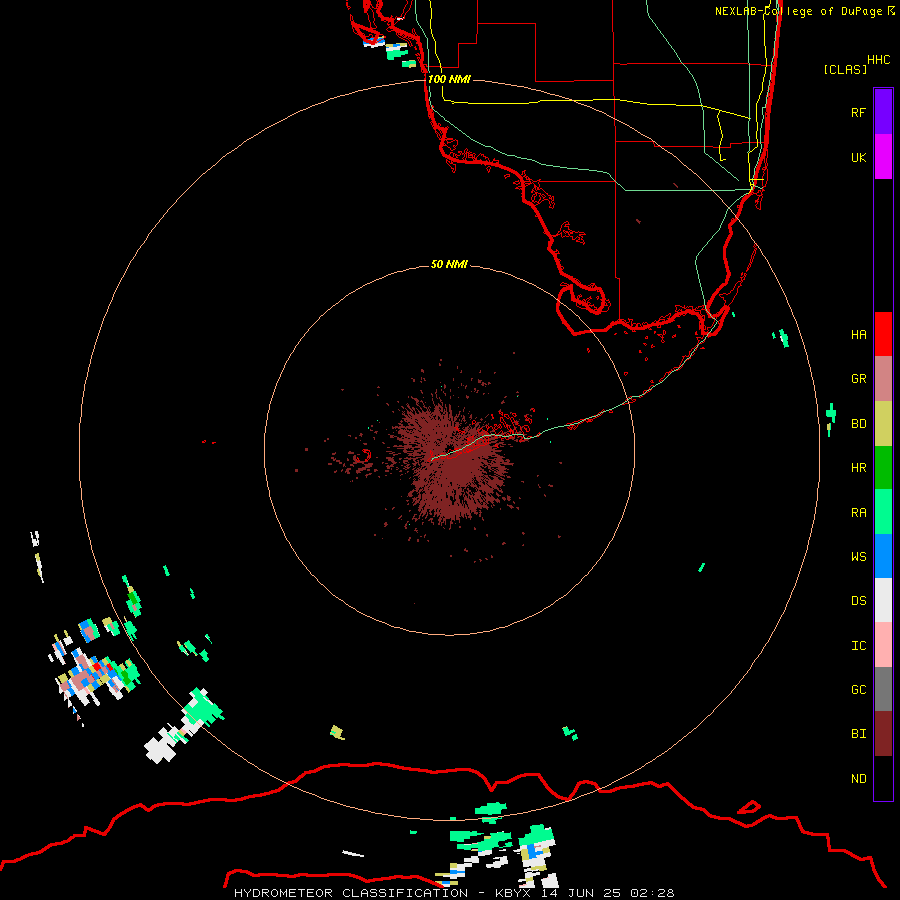Screen dimensions: 900x900
Task: Click the GC gray legend swatch
Action: tap(883, 689)
